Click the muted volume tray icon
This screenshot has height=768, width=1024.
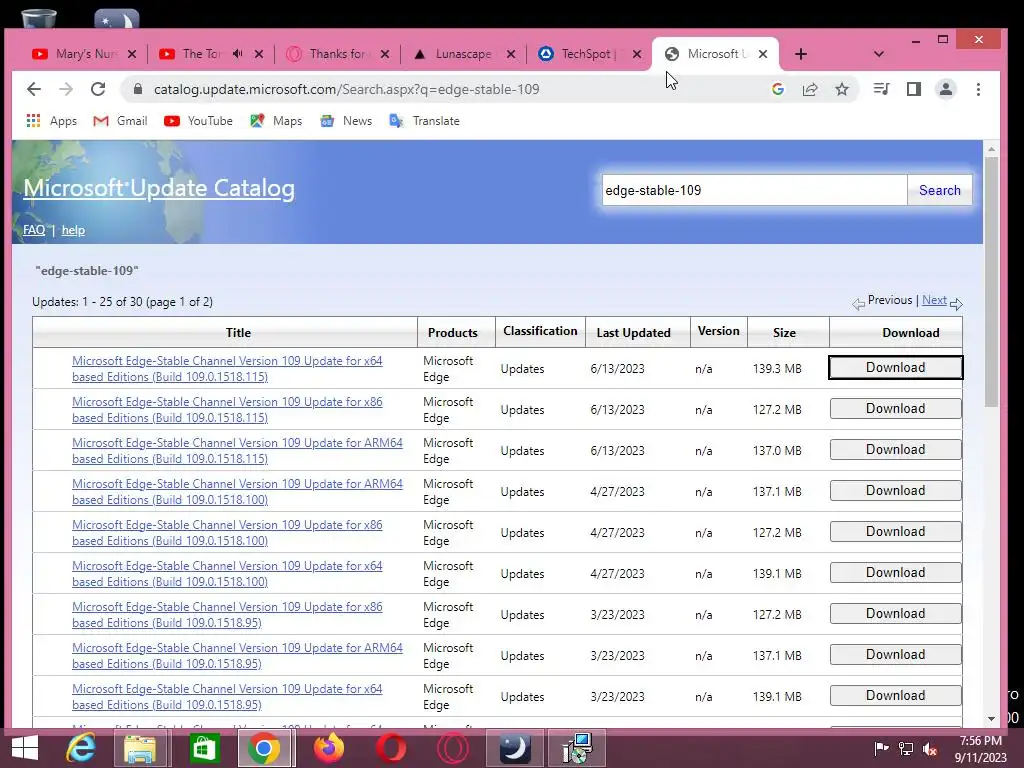pos(930,749)
